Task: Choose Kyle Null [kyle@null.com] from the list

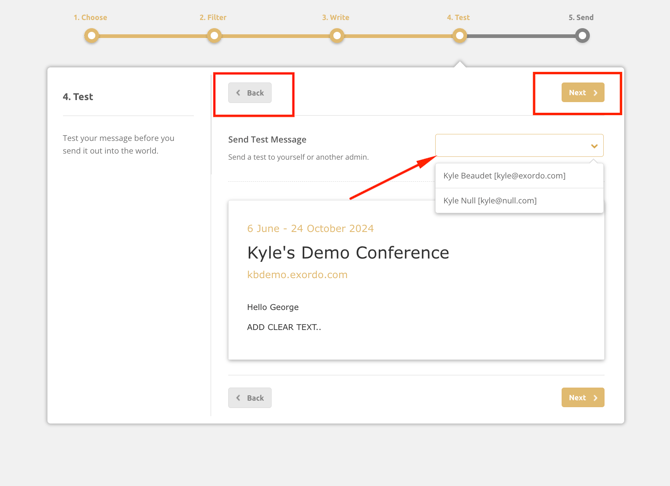Action: [x=491, y=201]
